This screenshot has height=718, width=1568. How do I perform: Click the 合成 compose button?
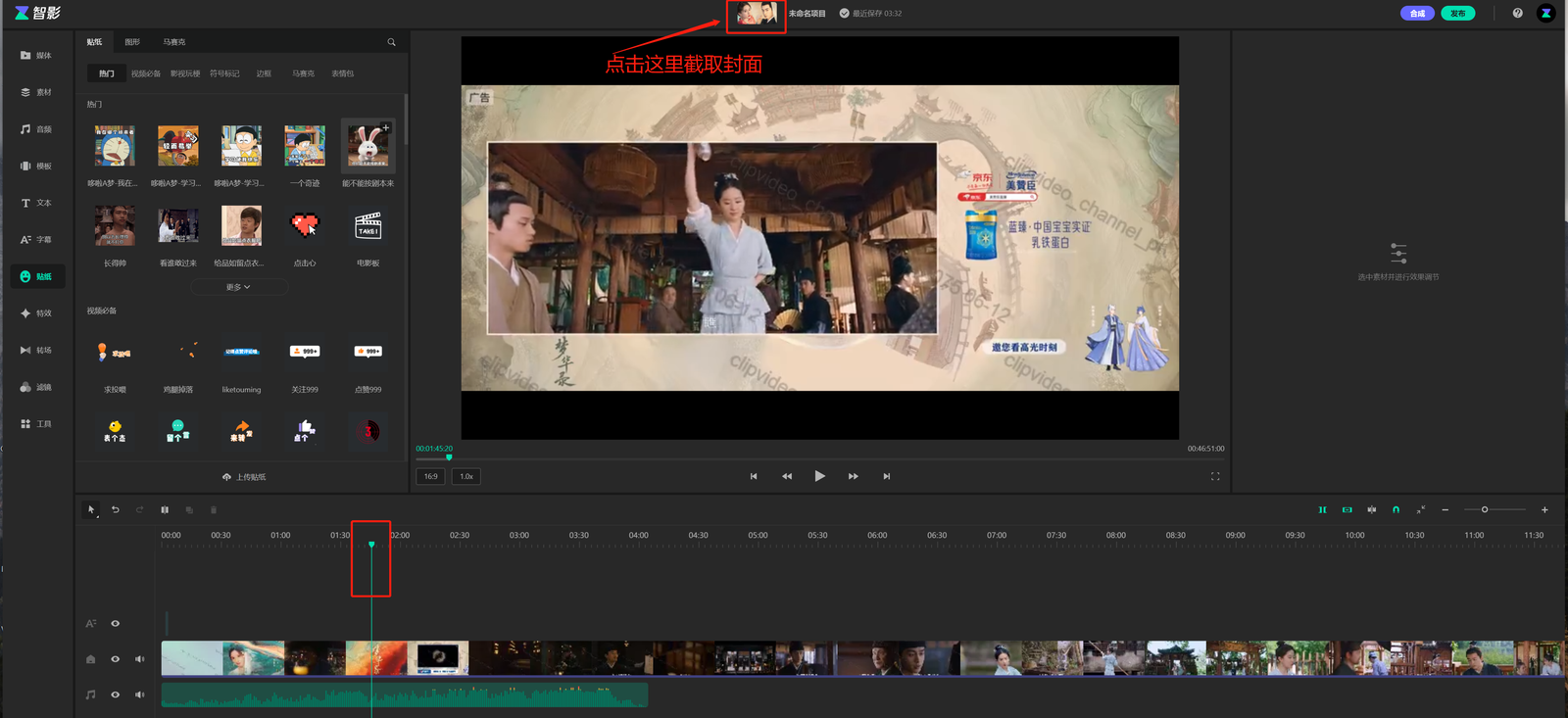(x=1417, y=13)
